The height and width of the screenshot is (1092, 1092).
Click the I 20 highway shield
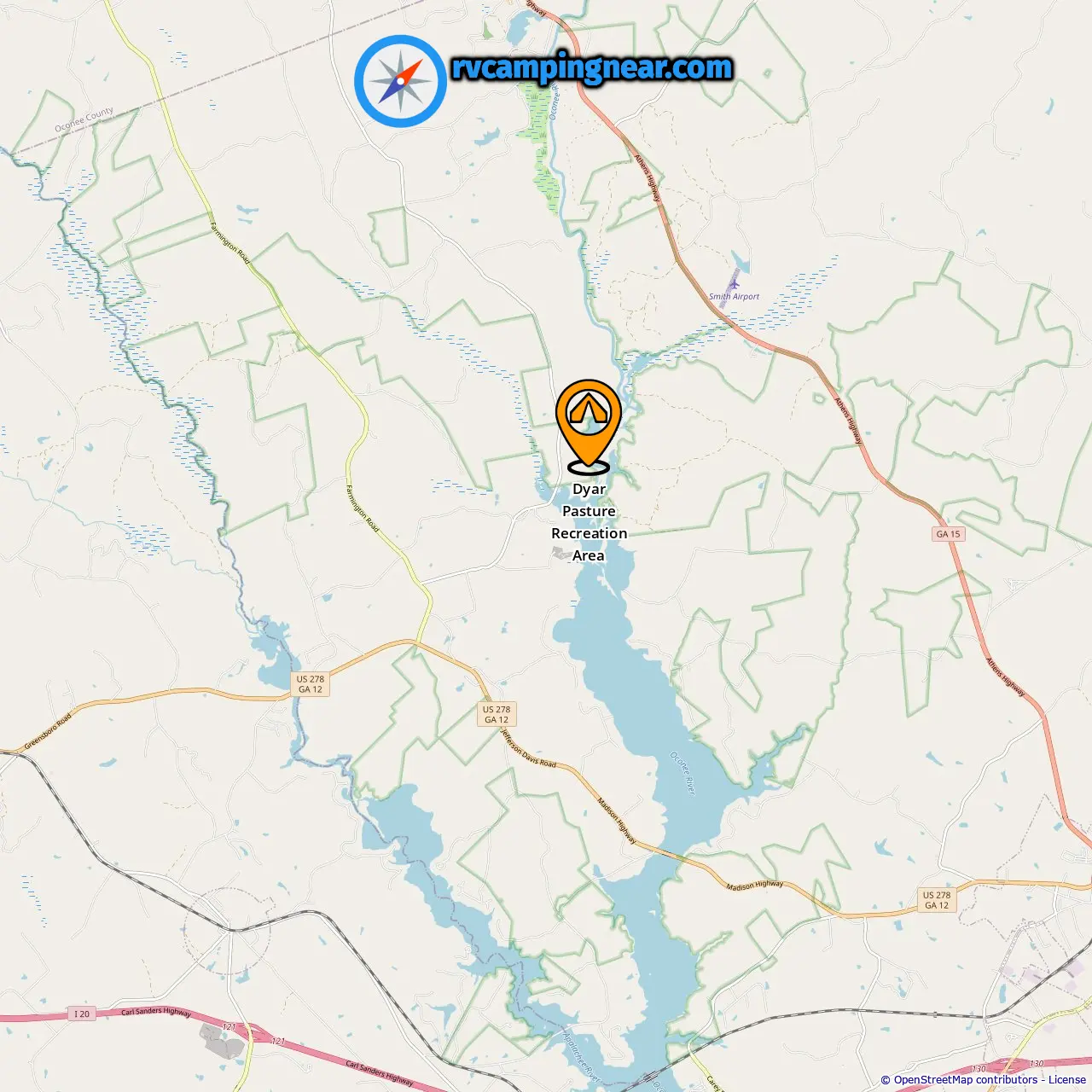tap(82, 1014)
